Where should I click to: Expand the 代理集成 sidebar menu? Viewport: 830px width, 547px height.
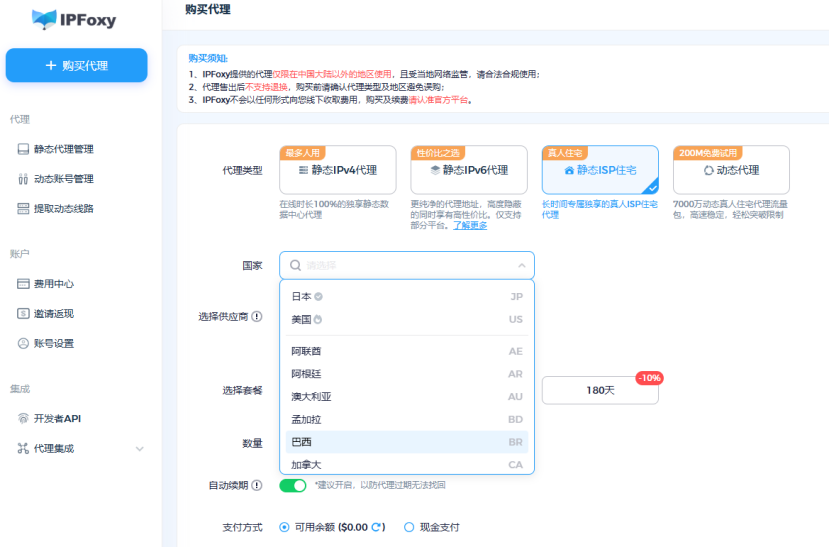pos(139,449)
